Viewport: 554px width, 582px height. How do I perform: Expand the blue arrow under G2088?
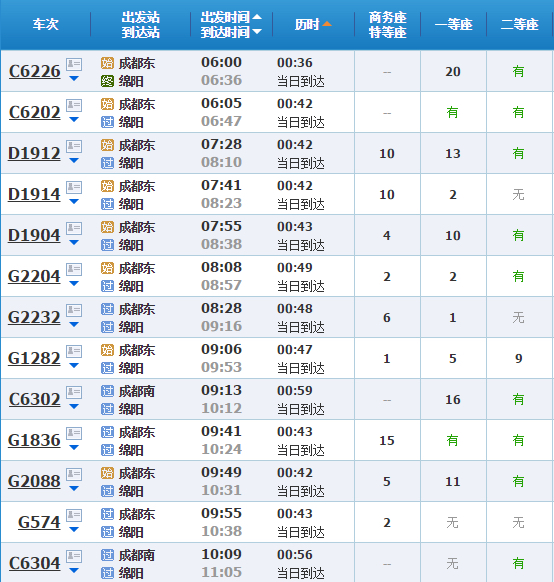point(74,488)
